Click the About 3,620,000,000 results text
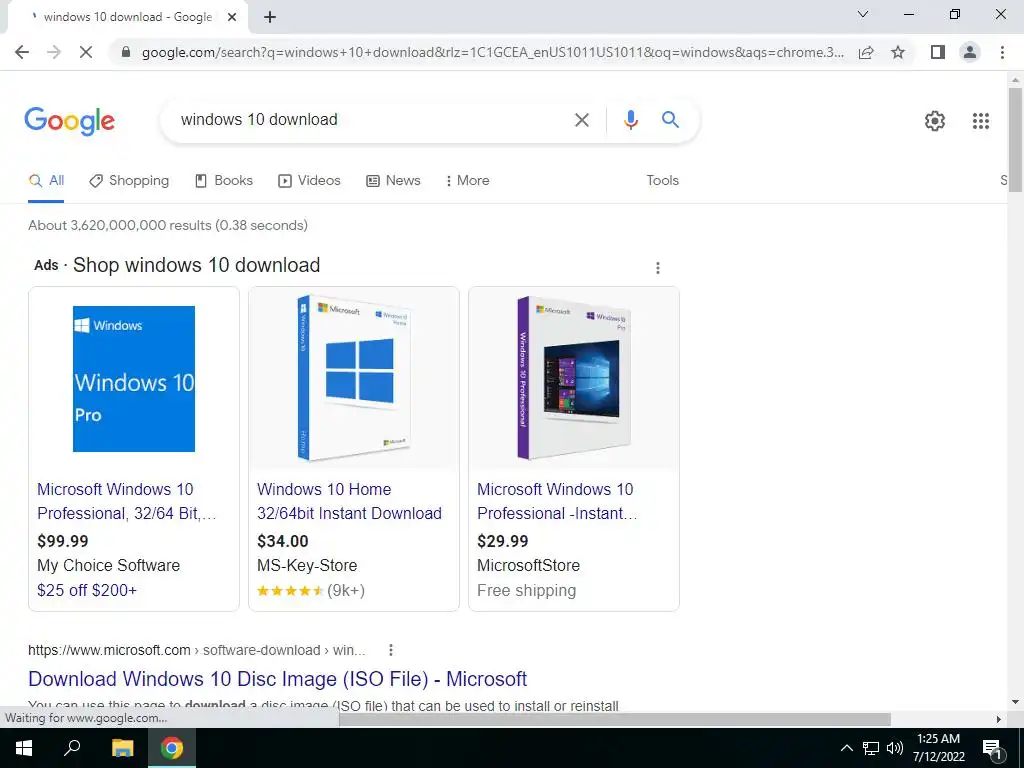The height and width of the screenshot is (768, 1024). tap(168, 225)
